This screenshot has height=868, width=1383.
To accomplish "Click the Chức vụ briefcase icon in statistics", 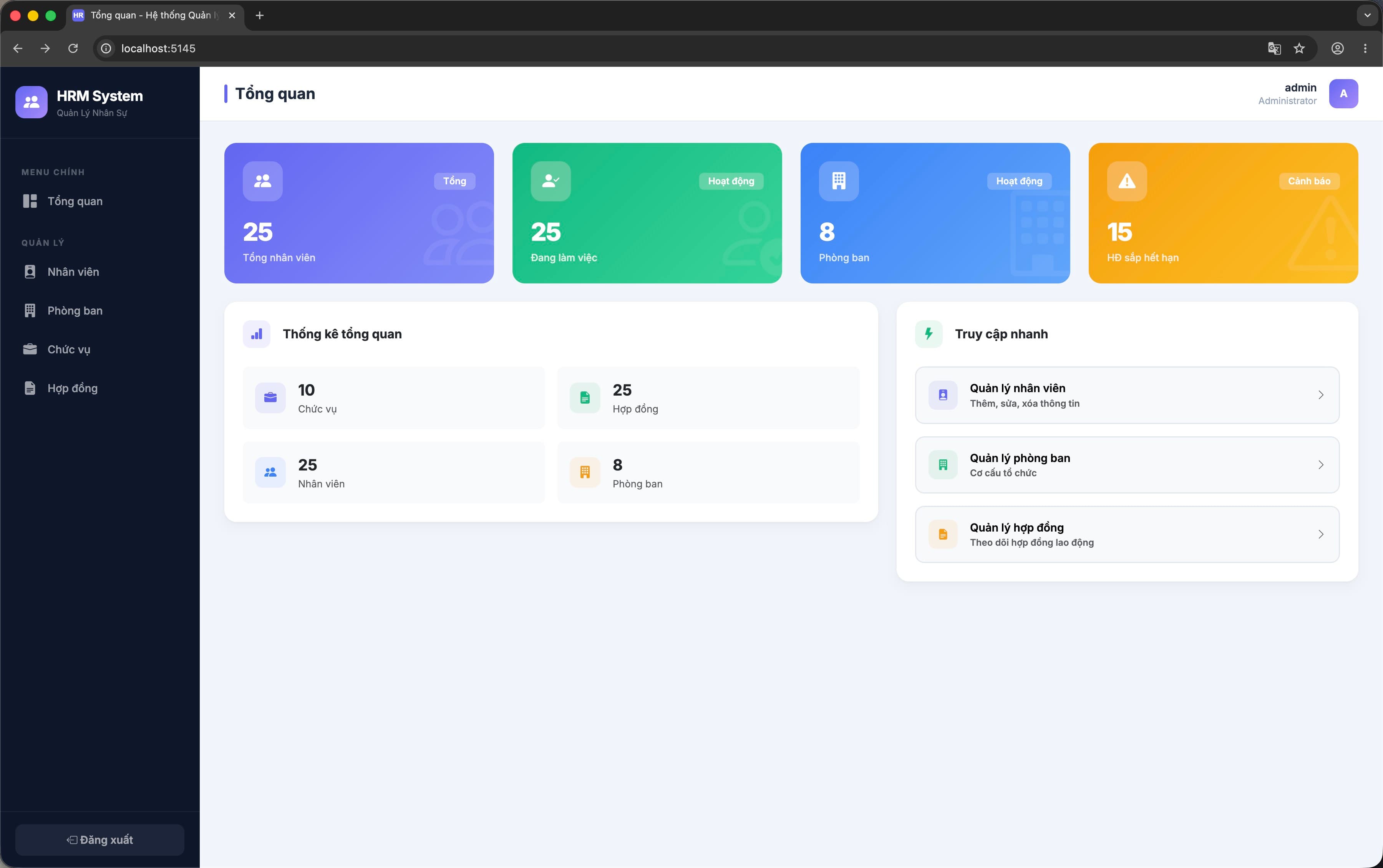I will click(x=270, y=397).
